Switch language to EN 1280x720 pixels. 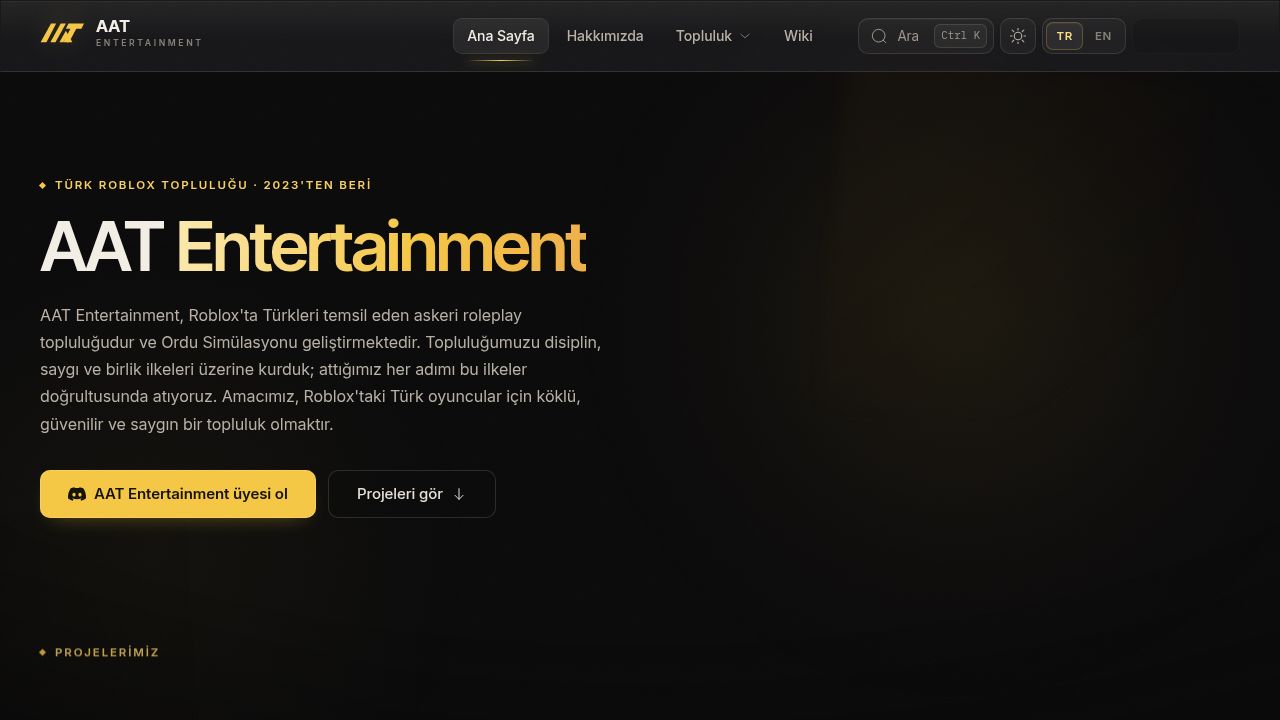(x=1103, y=36)
